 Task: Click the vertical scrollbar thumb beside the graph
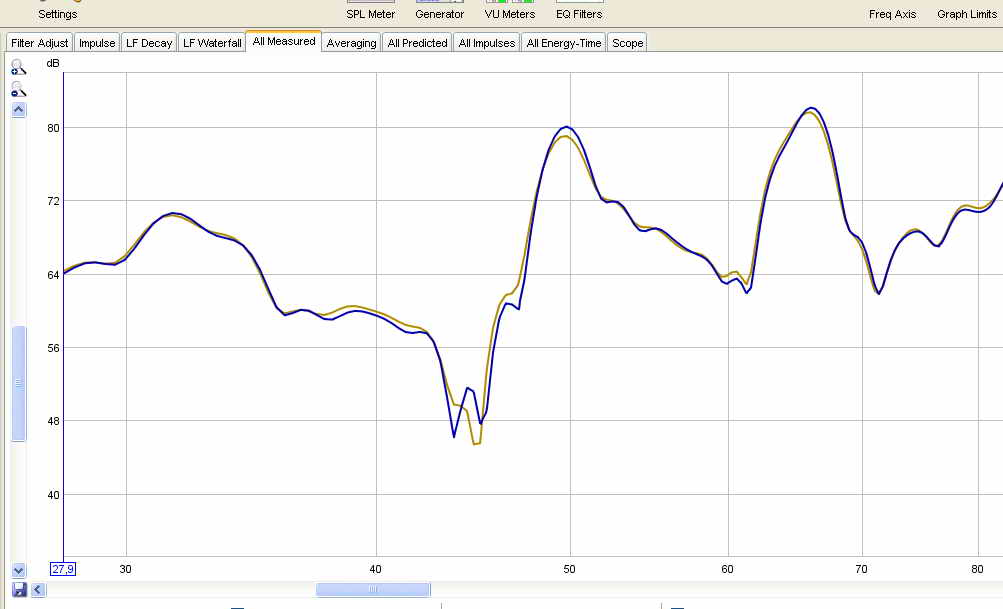coord(19,383)
